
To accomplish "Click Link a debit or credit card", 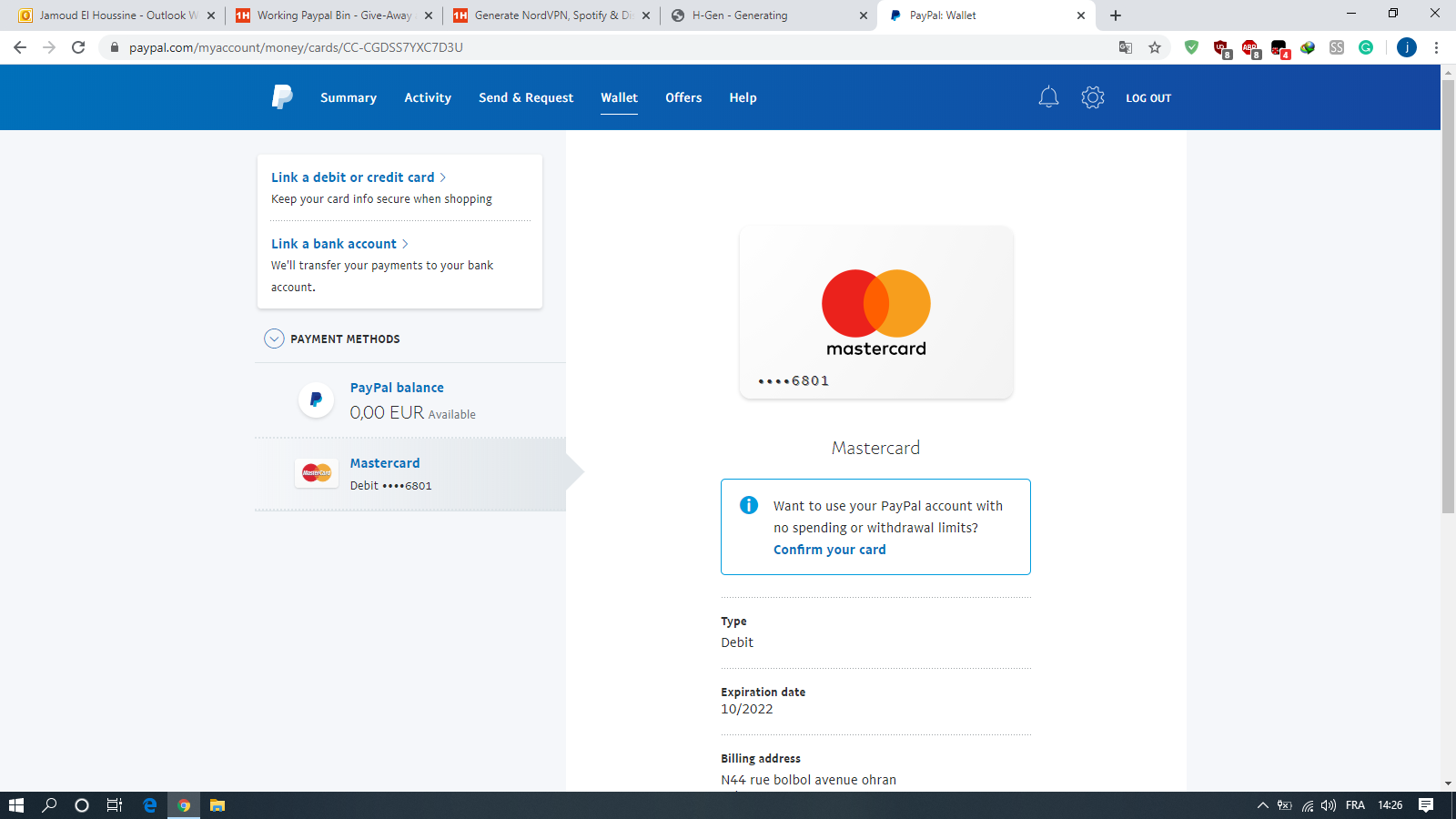I will click(x=353, y=177).
